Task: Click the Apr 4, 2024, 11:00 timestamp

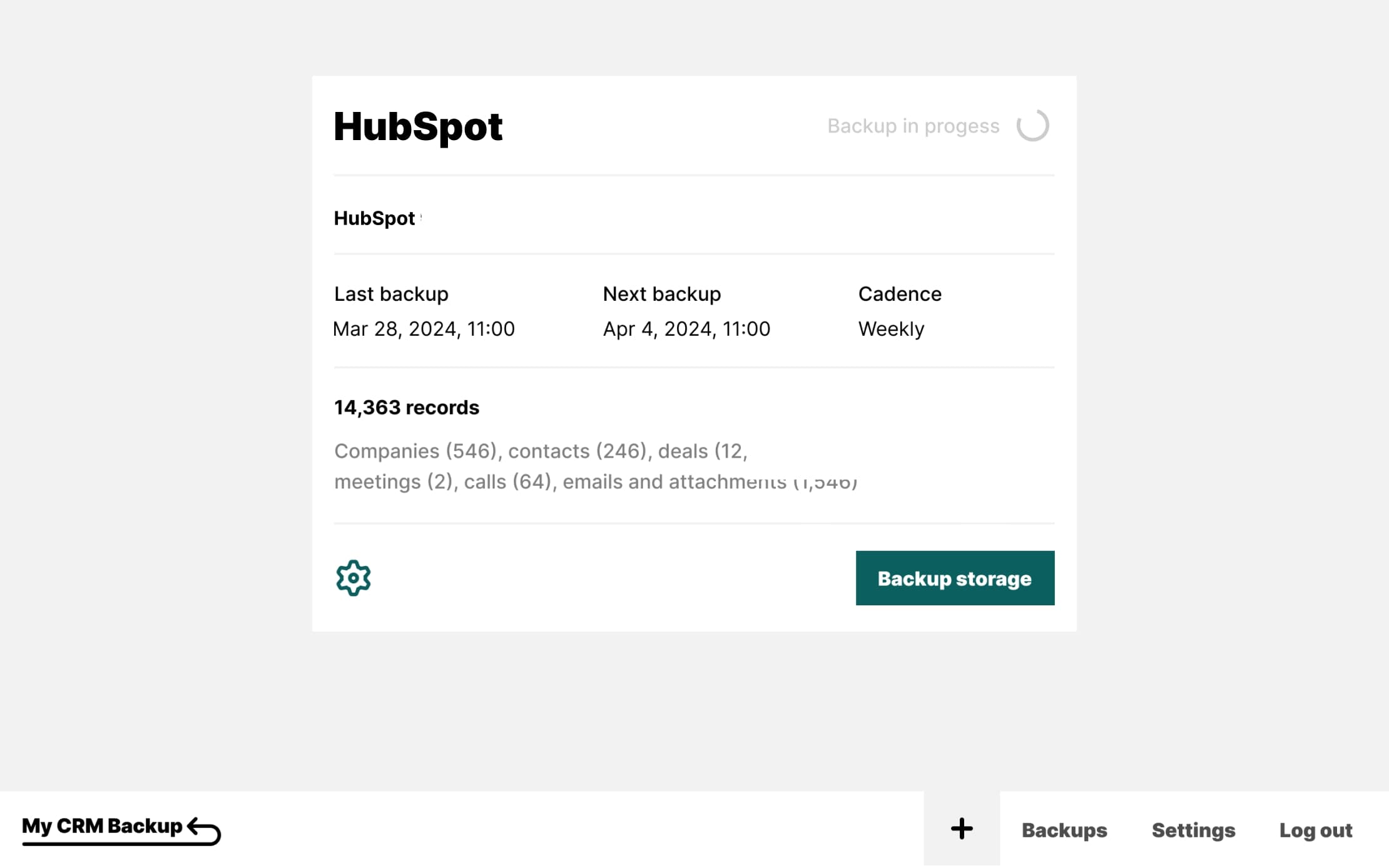Action: coord(686,329)
